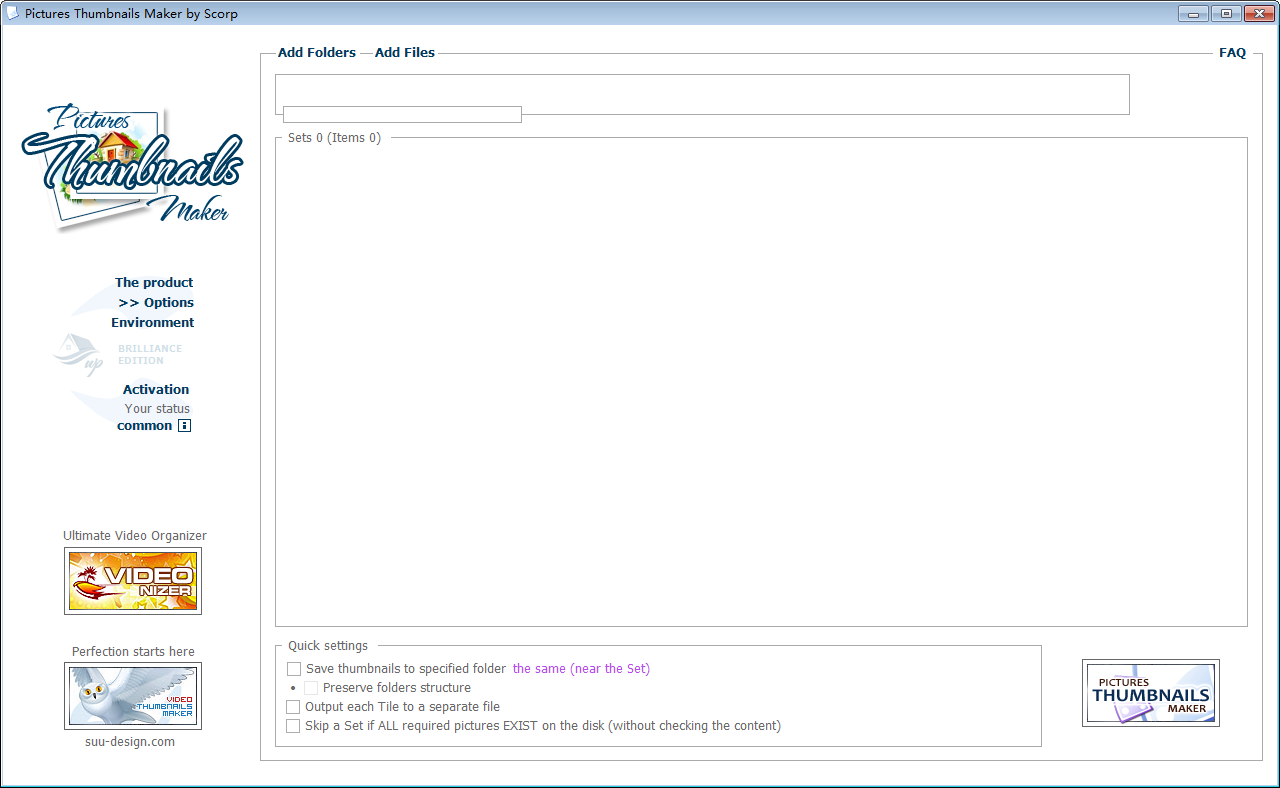Viewport: 1280px width, 788px height.
Task: Open the Environment menu item
Action: tap(153, 323)
